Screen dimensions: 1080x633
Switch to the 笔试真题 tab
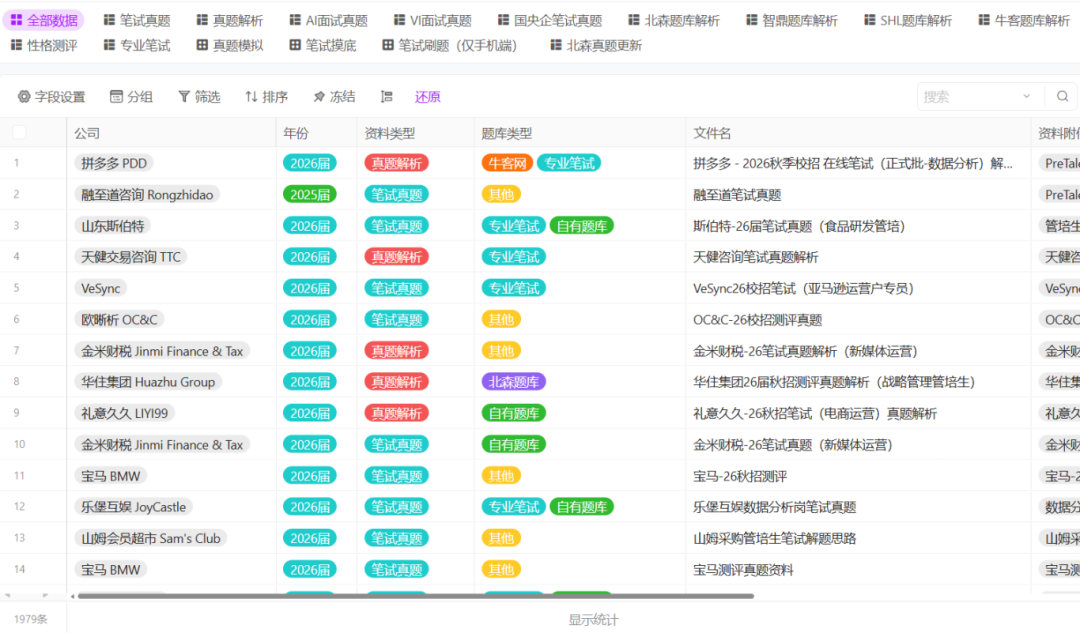tap(136, 20)
